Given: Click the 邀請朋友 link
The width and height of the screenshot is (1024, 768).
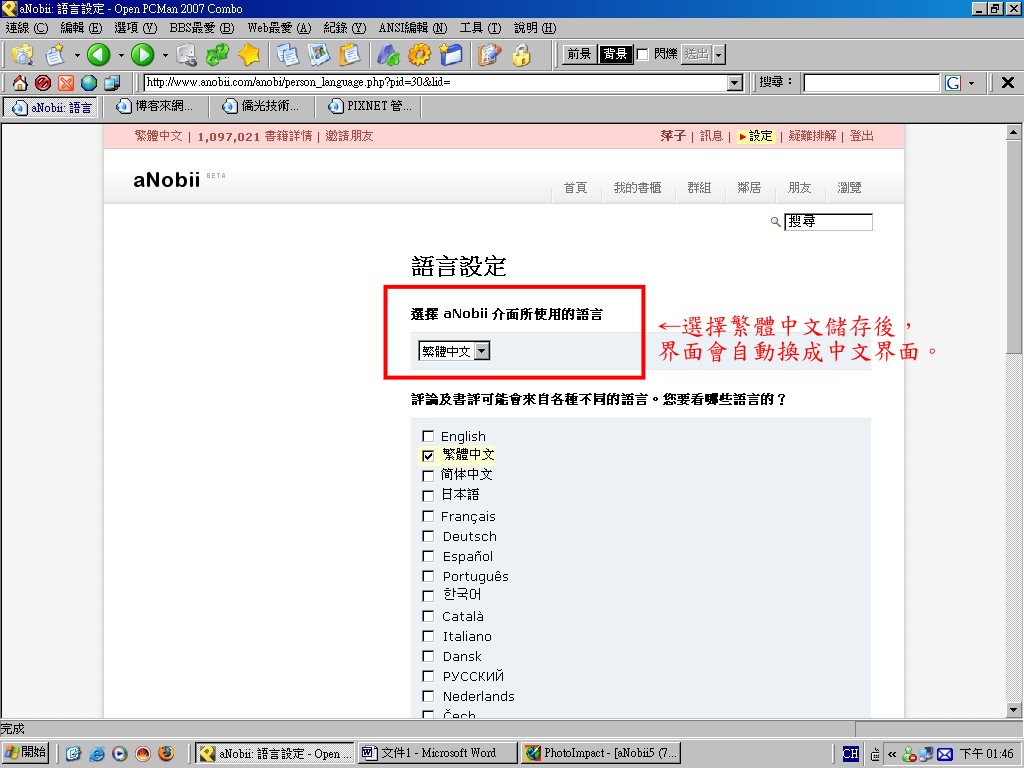Looking at the screenshot, I should pos(349,136).
